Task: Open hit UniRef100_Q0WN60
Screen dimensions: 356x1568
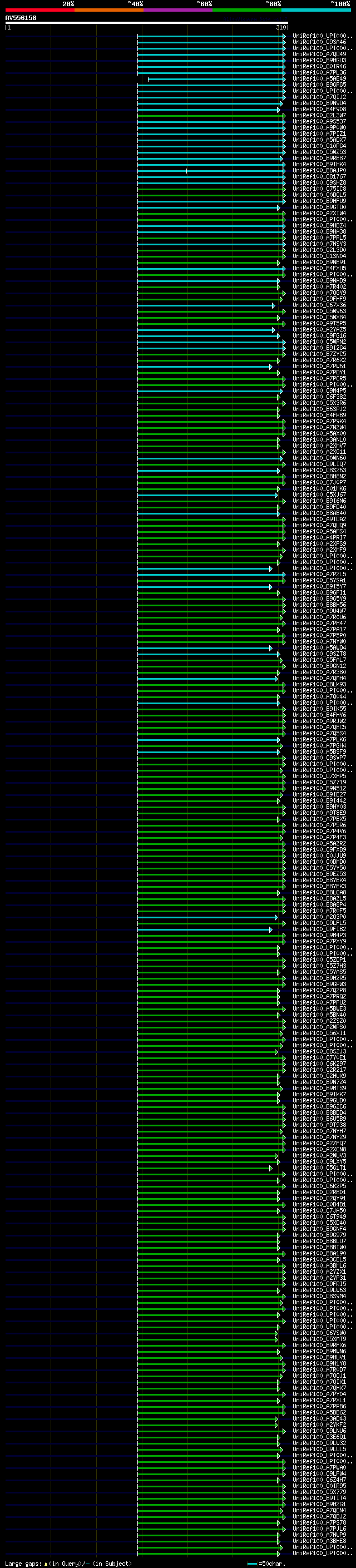Action: [x=319, y=458]
